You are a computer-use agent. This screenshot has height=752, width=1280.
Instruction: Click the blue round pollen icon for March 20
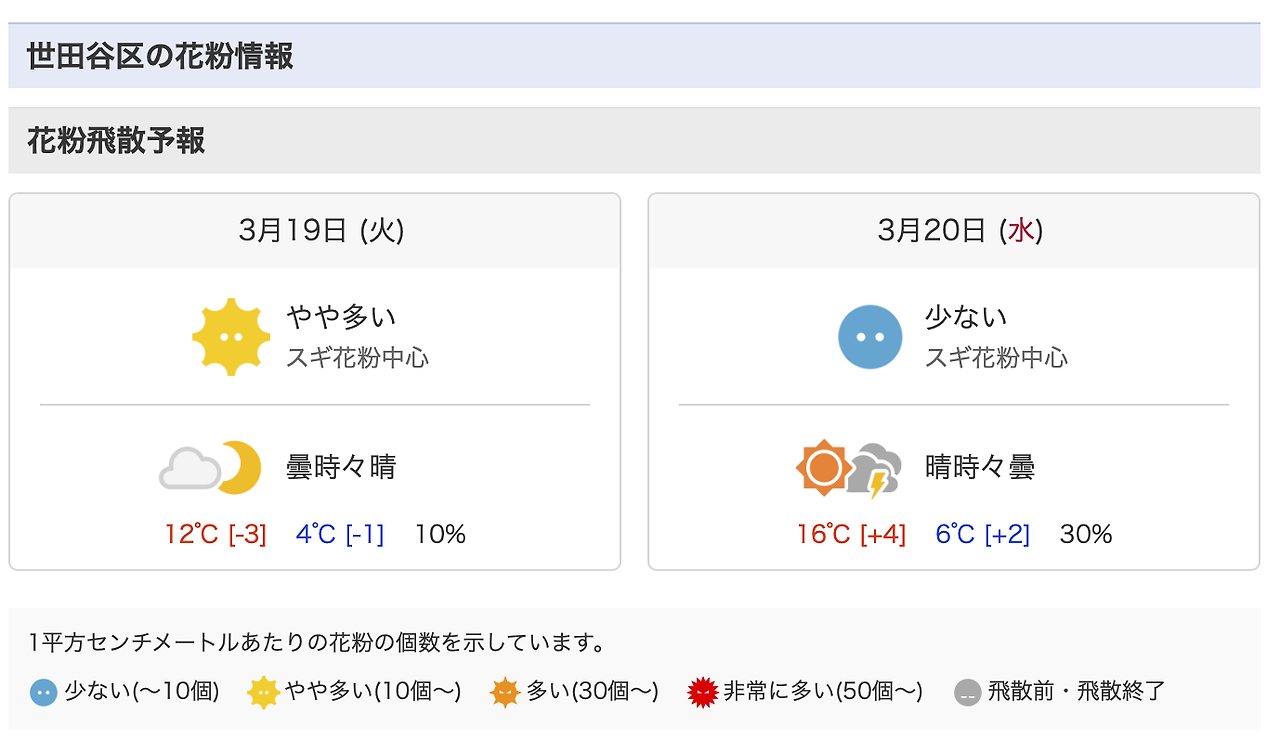point(870,337)
